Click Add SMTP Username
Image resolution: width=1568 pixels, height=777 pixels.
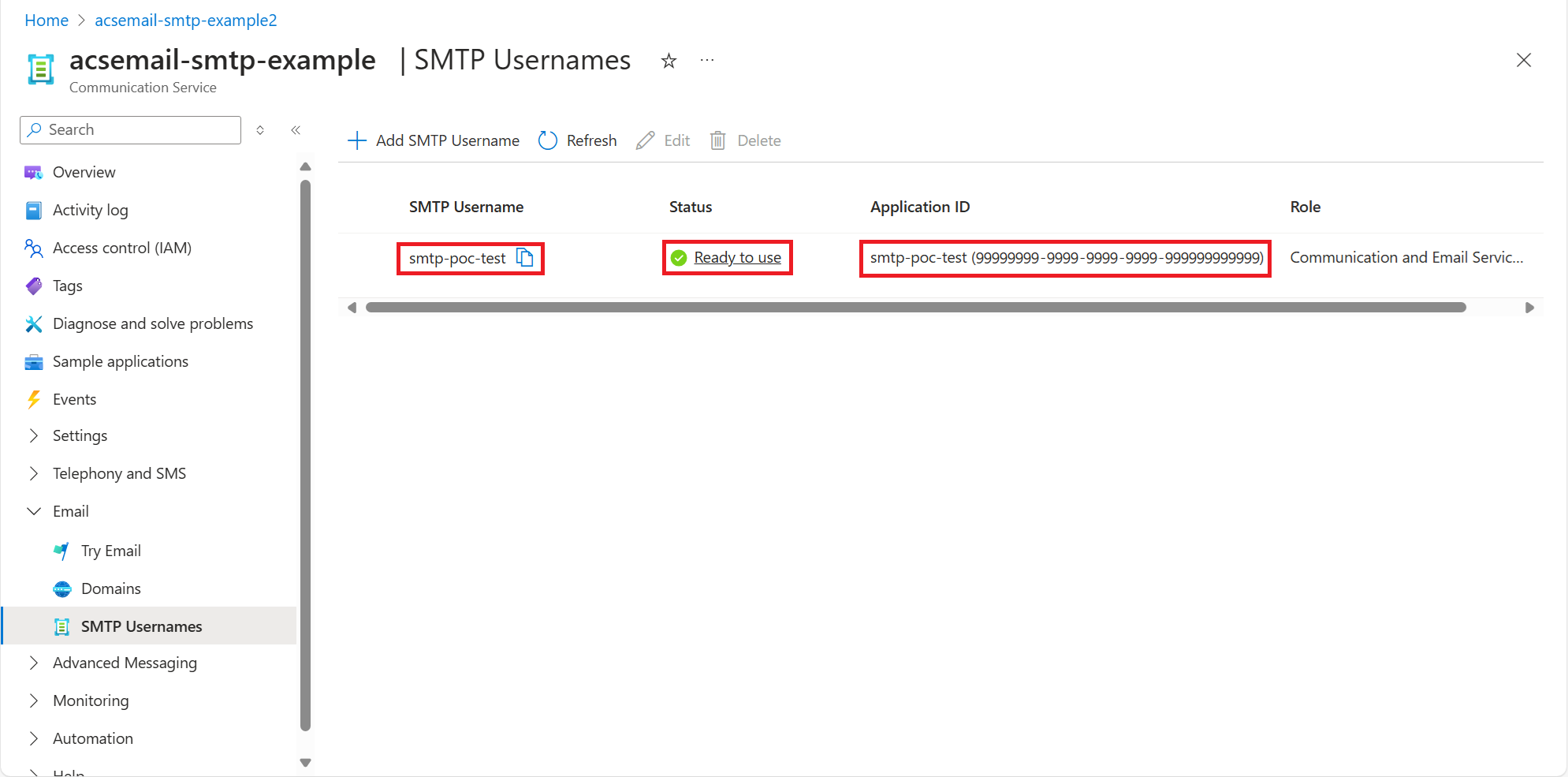pos(433,140)
